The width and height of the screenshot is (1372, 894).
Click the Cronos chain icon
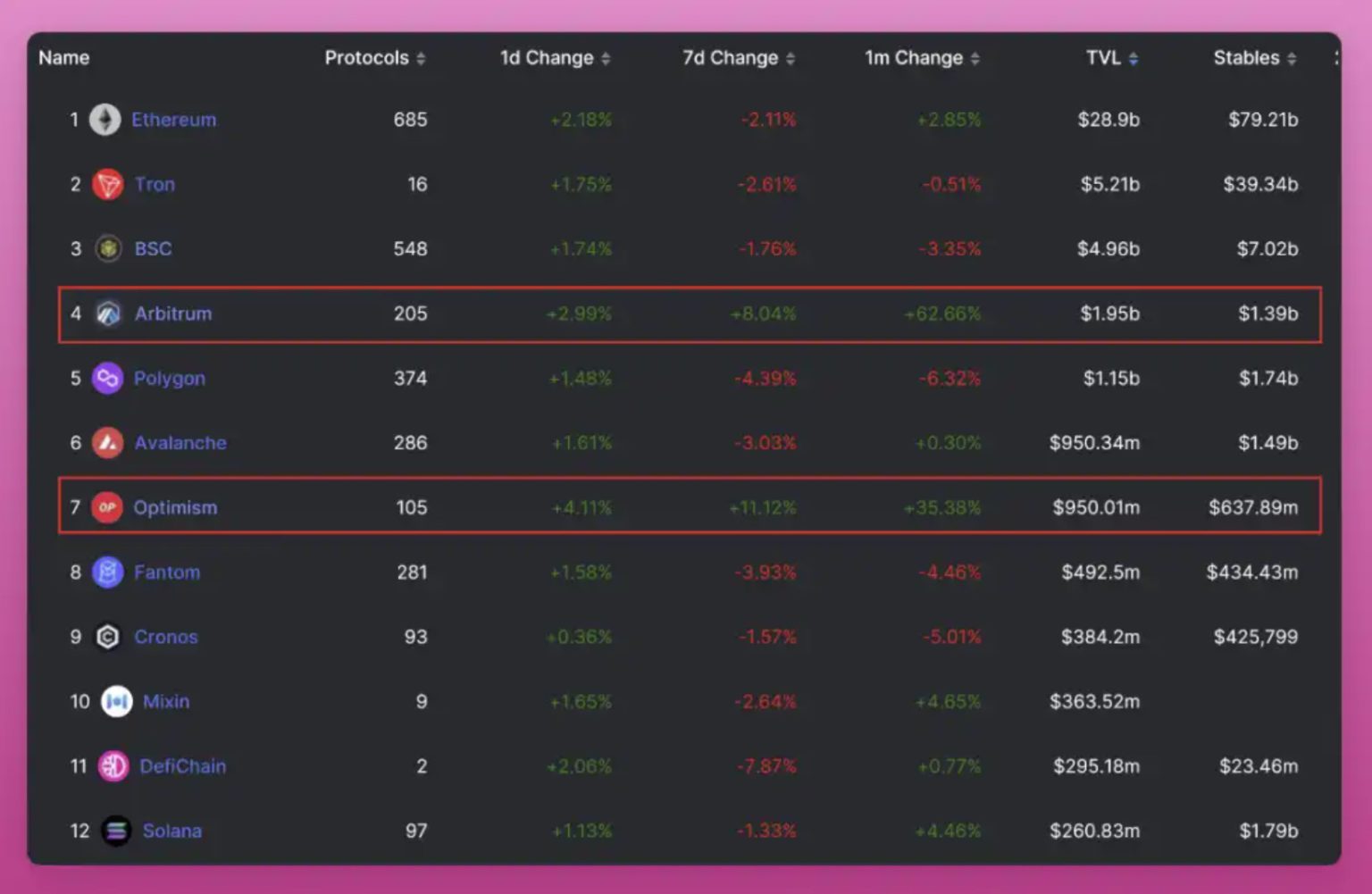coord(107,636)
